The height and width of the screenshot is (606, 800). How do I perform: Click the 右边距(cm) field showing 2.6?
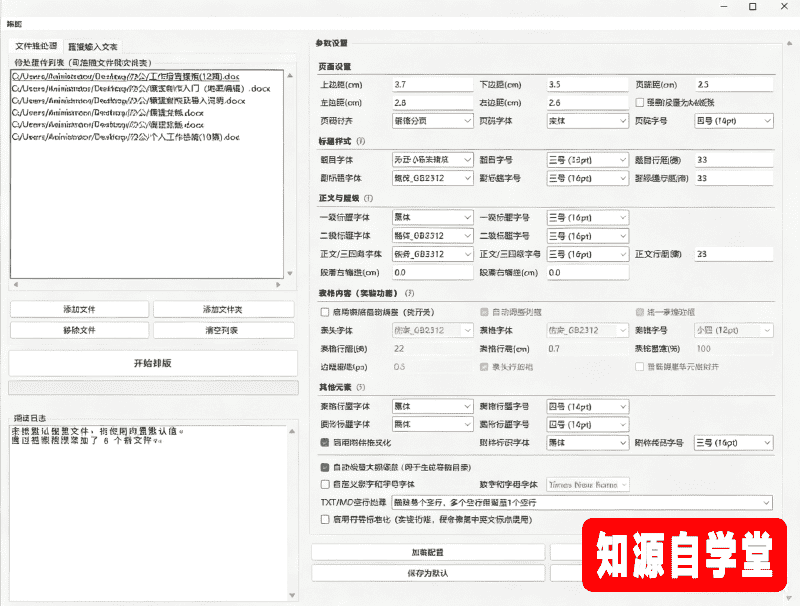point(587,103)
